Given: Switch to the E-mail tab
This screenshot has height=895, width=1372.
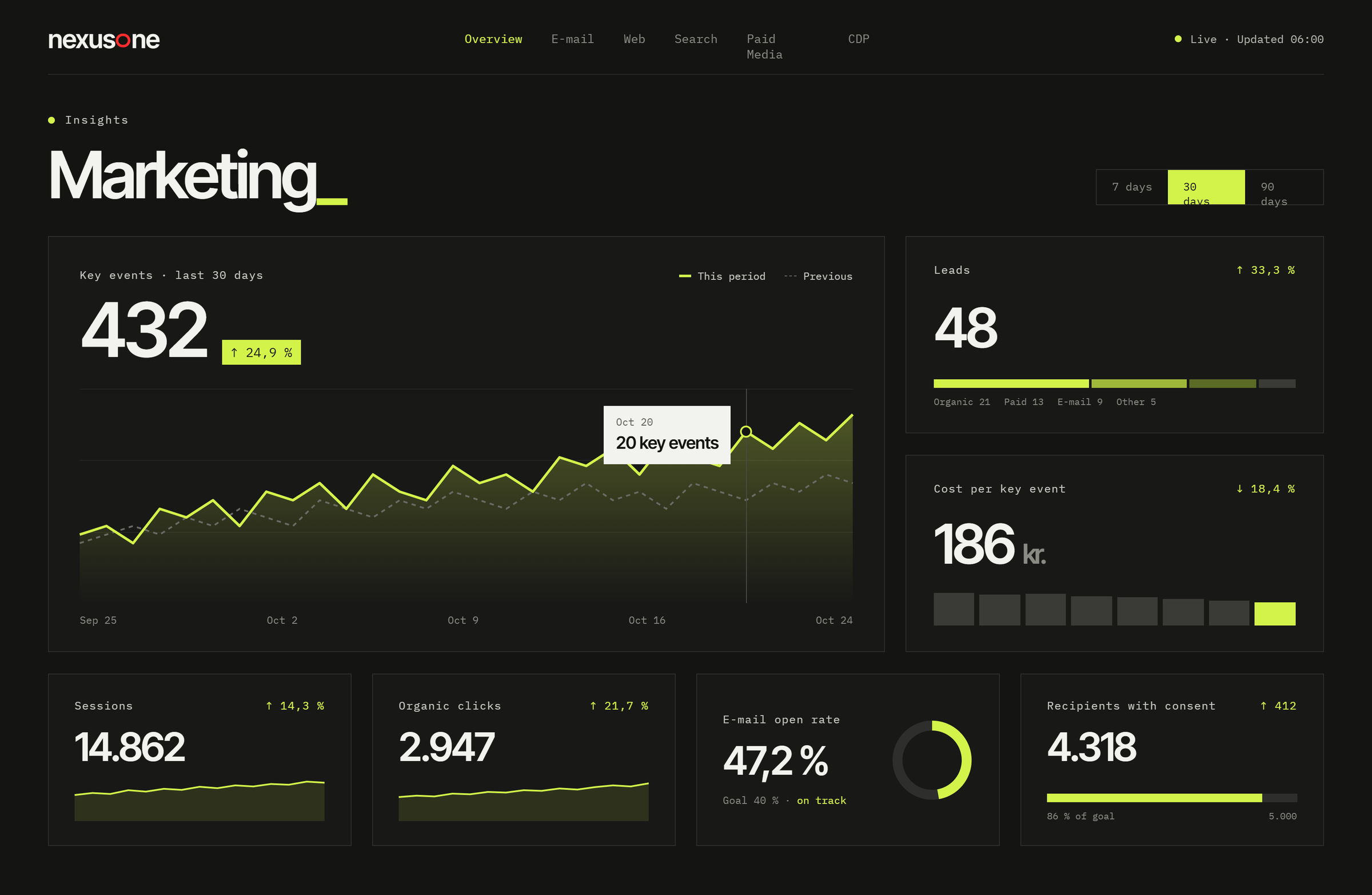Looking at the screenshot, I should 572,39.
